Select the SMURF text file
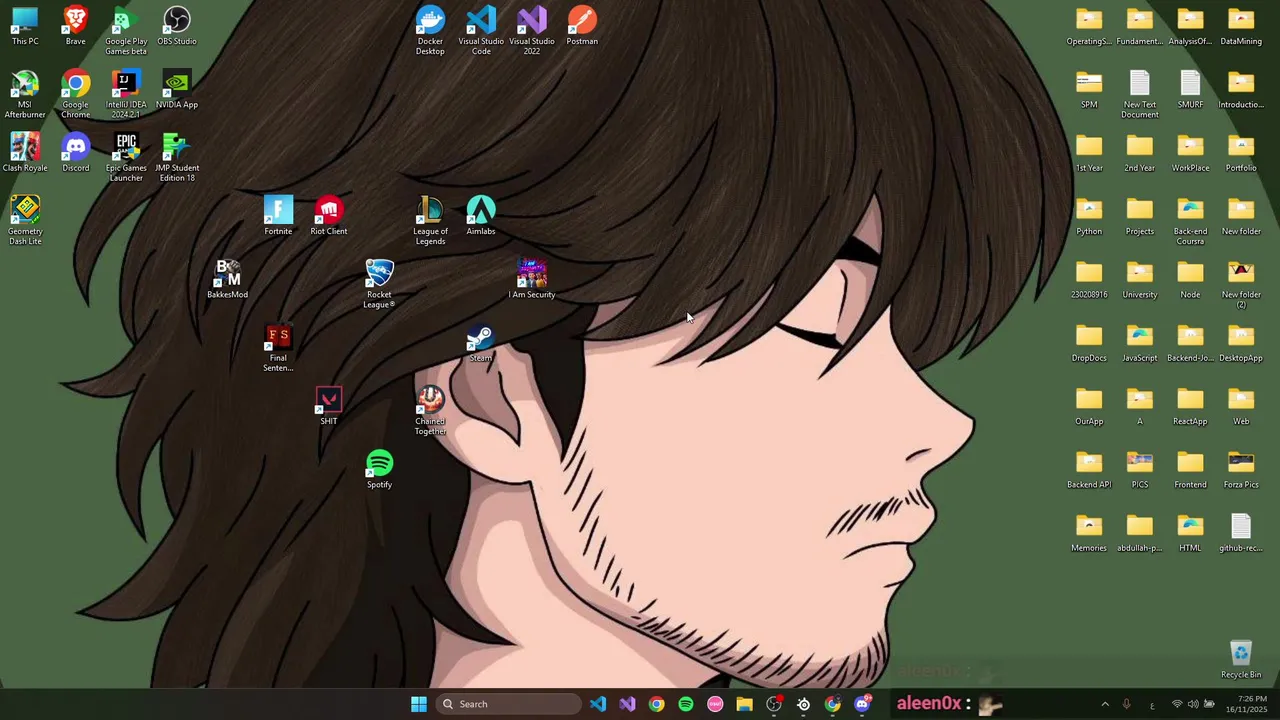The height and width of the screenshot is (720, 1280). tap(1190, 90)
